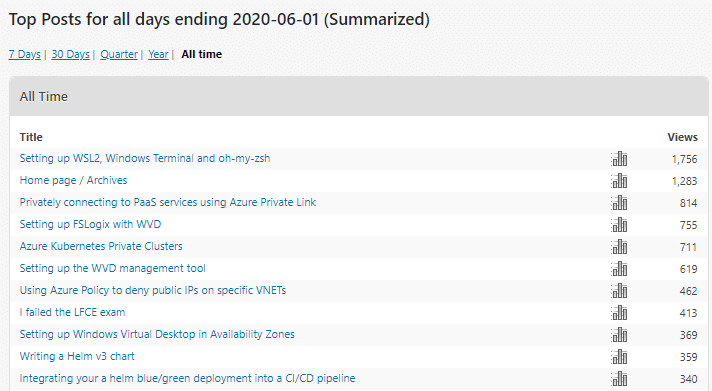
Task: Open Setting up WSL2, Windows Terminal post
Action: (145, 158)
